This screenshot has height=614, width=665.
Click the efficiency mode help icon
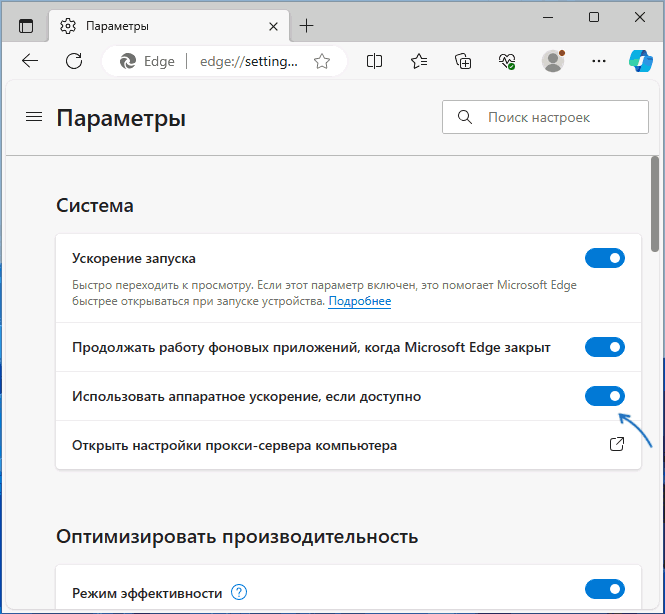(239, 592)
